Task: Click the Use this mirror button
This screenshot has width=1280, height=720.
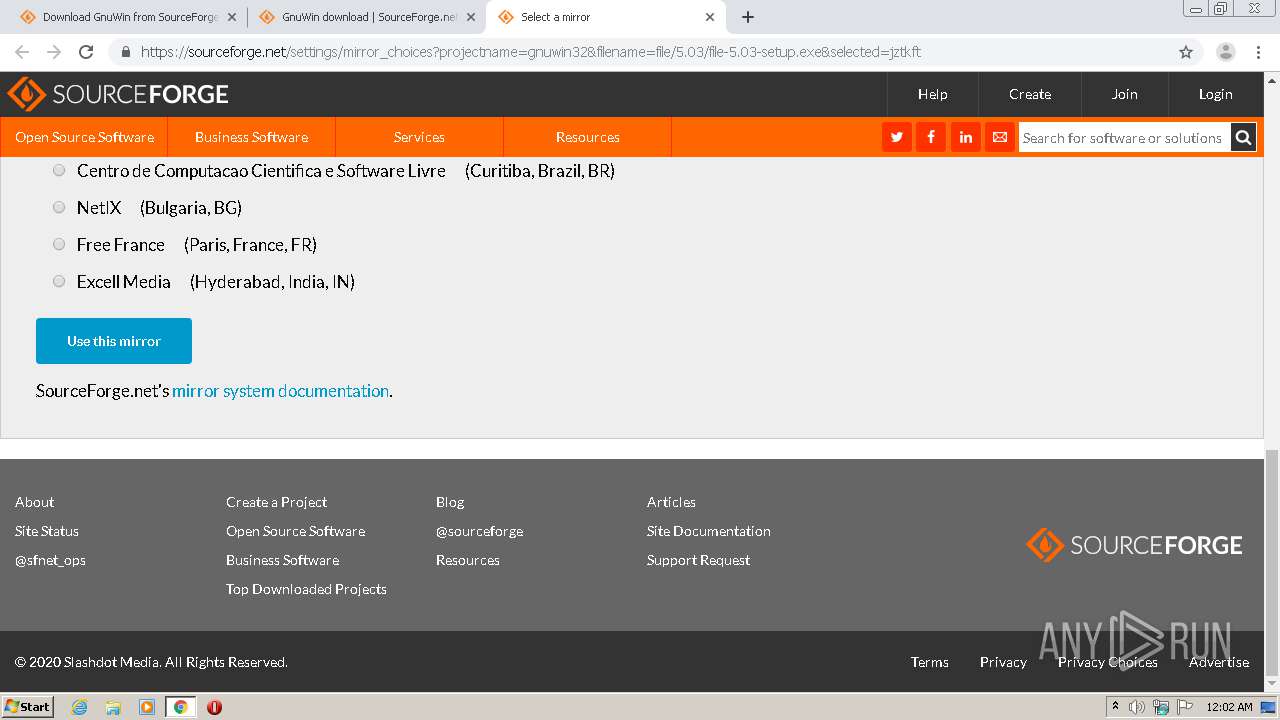Action: tap(114, 341)
